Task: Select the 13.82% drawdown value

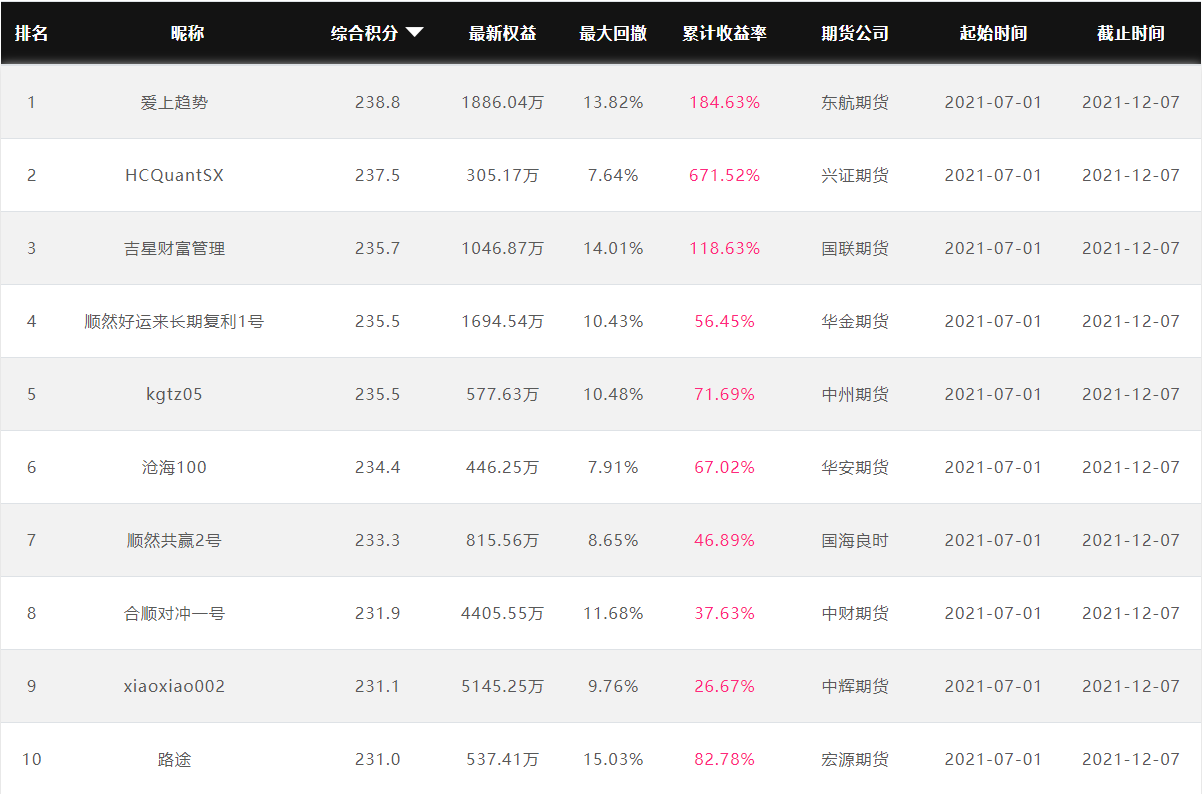Action: [613, 102]
